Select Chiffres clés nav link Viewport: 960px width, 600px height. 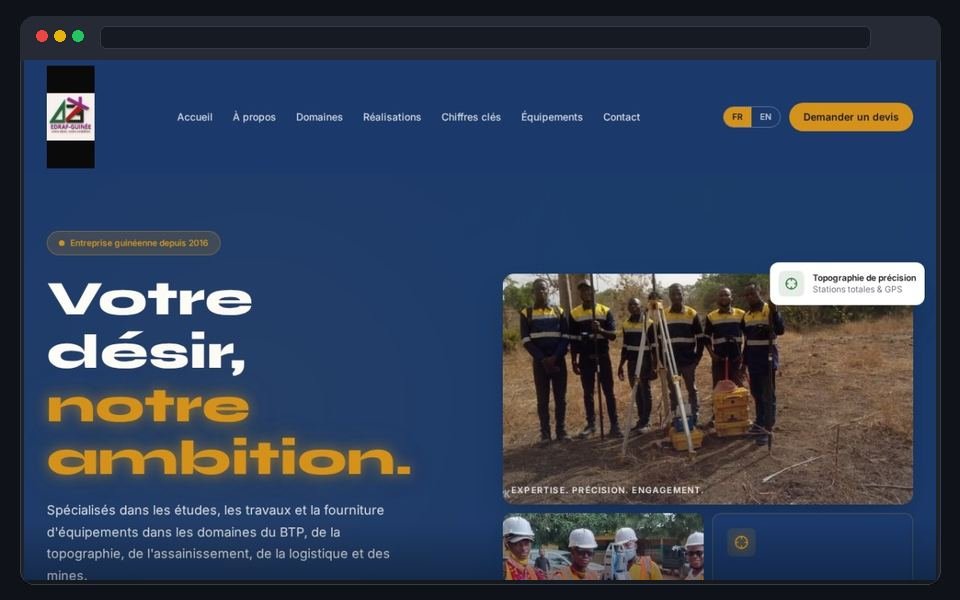point(471,117)
